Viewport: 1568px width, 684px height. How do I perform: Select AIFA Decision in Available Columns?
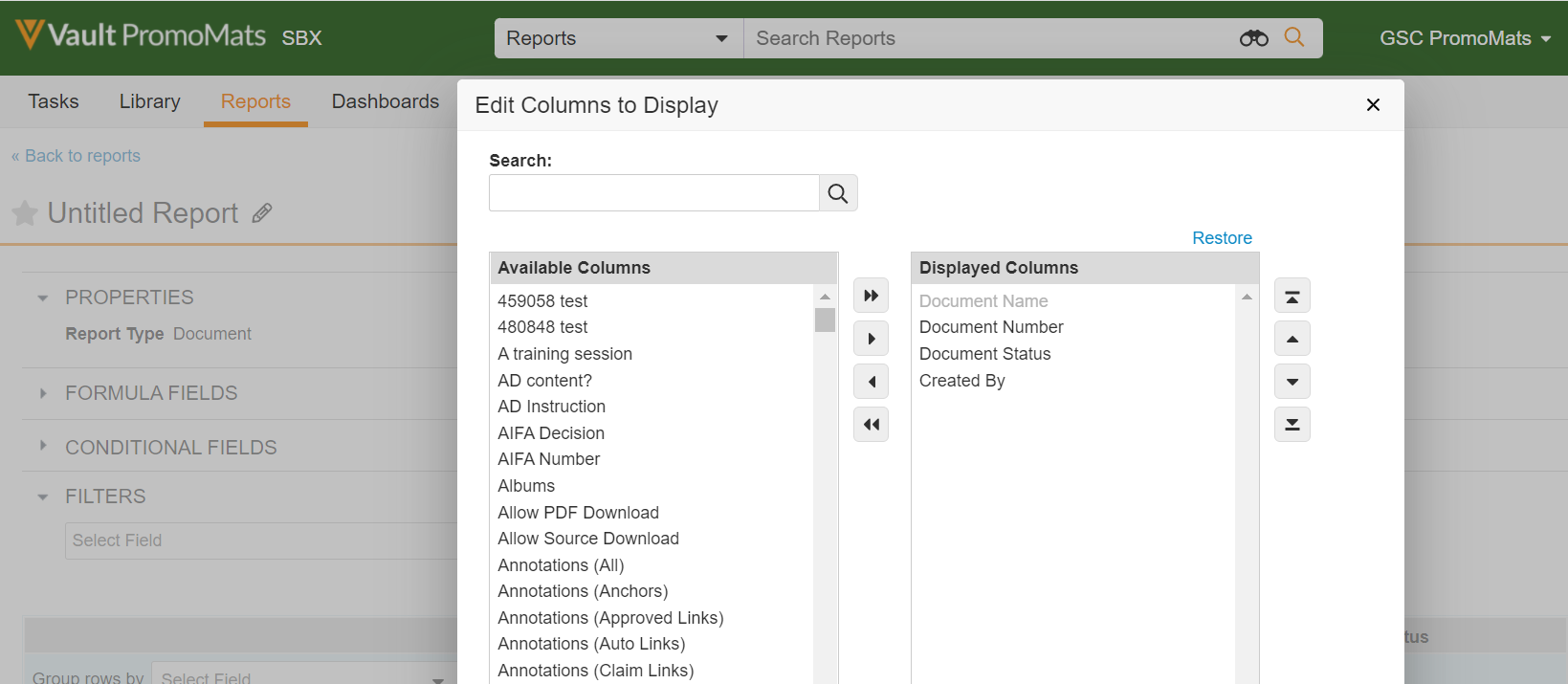point(551,433)
